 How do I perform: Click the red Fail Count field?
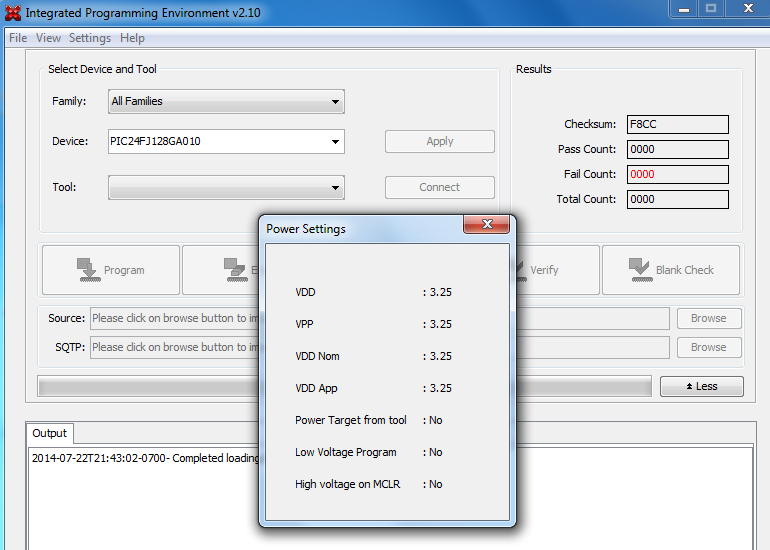(678, 174)
